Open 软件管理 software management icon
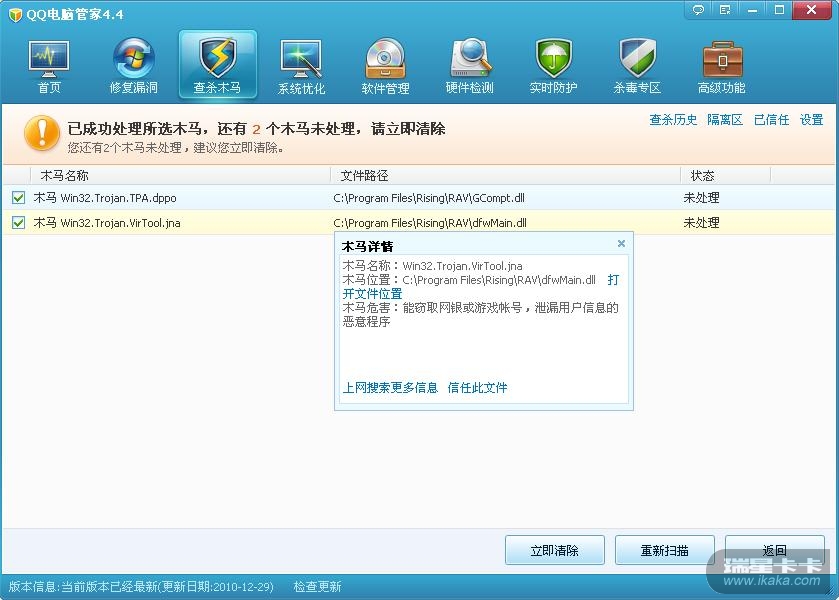Image resolution: width=839 pixels, height=600 pixels. tap(385, 66)
